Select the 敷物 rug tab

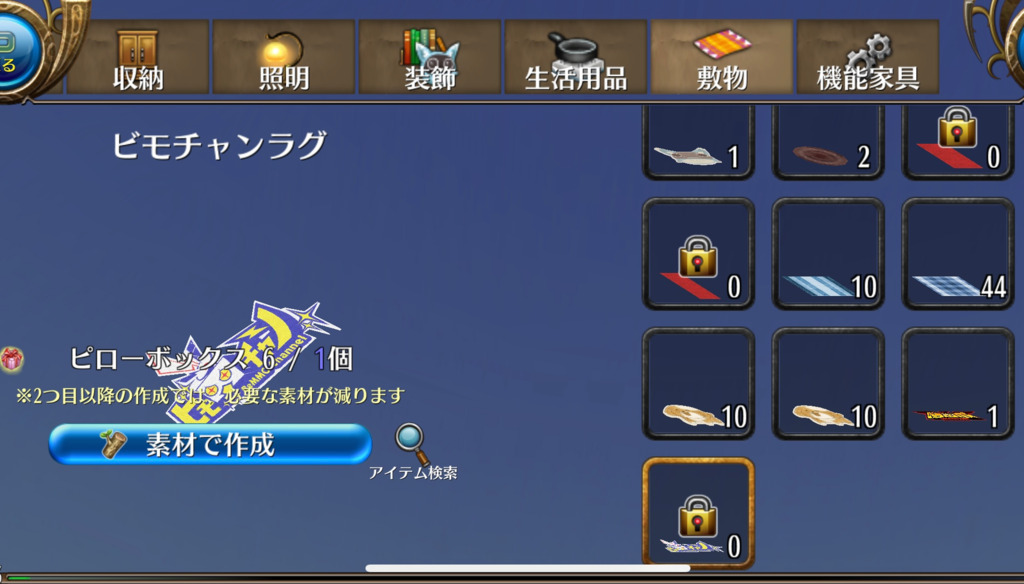pos(722,57)
